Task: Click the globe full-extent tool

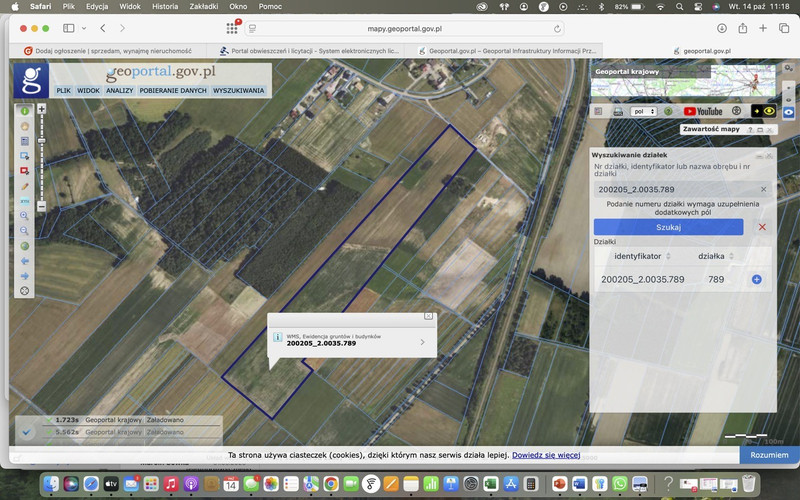Action: (x=25, y=245)
